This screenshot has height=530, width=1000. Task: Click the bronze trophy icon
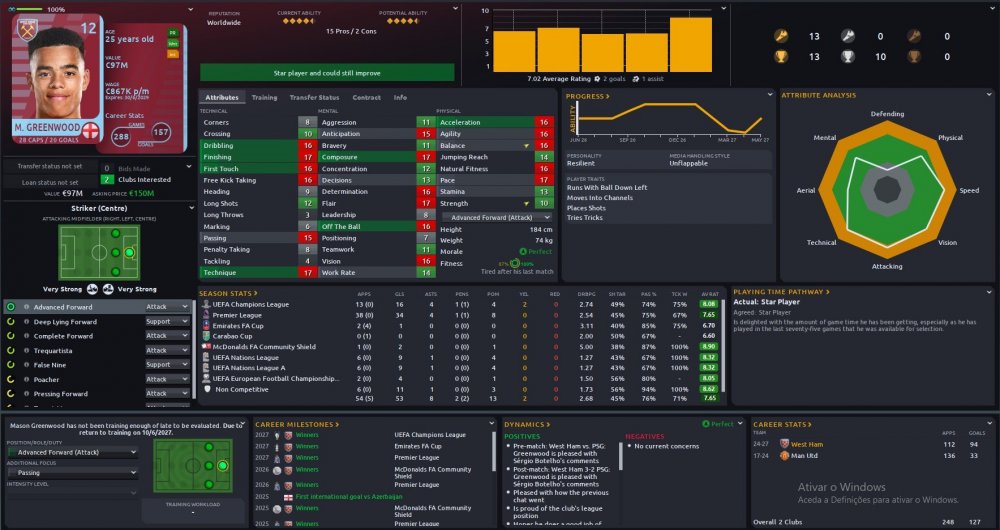(x=913, y=57)
